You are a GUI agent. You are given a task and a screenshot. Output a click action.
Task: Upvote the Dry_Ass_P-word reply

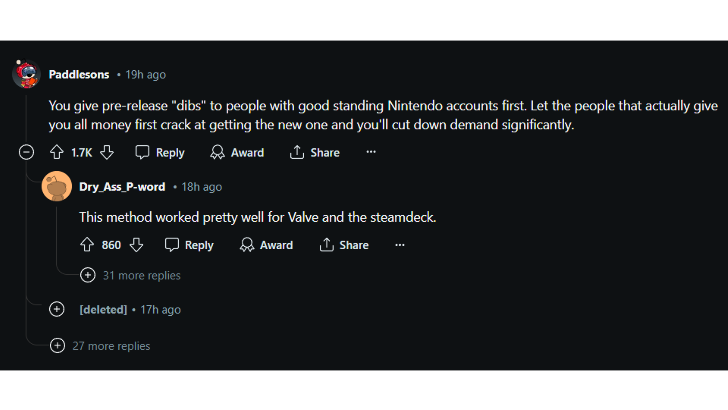click(87, 245)
